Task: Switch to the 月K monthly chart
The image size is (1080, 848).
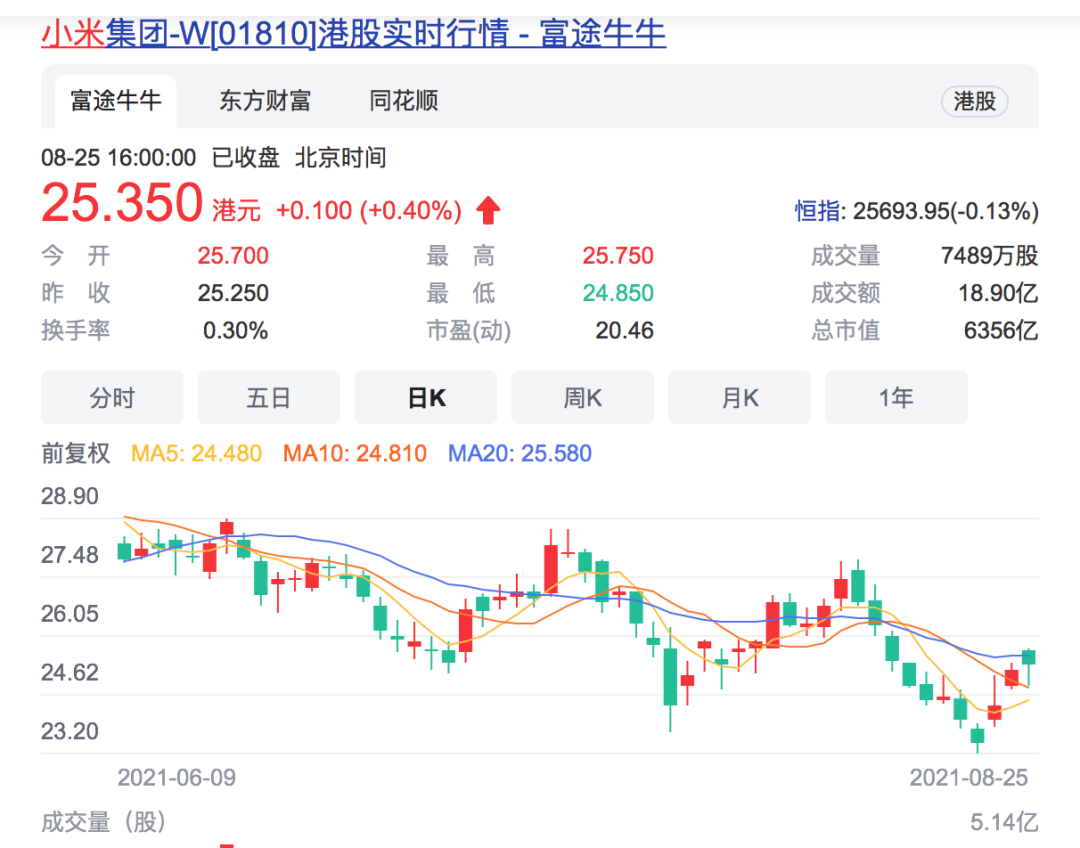Action: (740, 398)
